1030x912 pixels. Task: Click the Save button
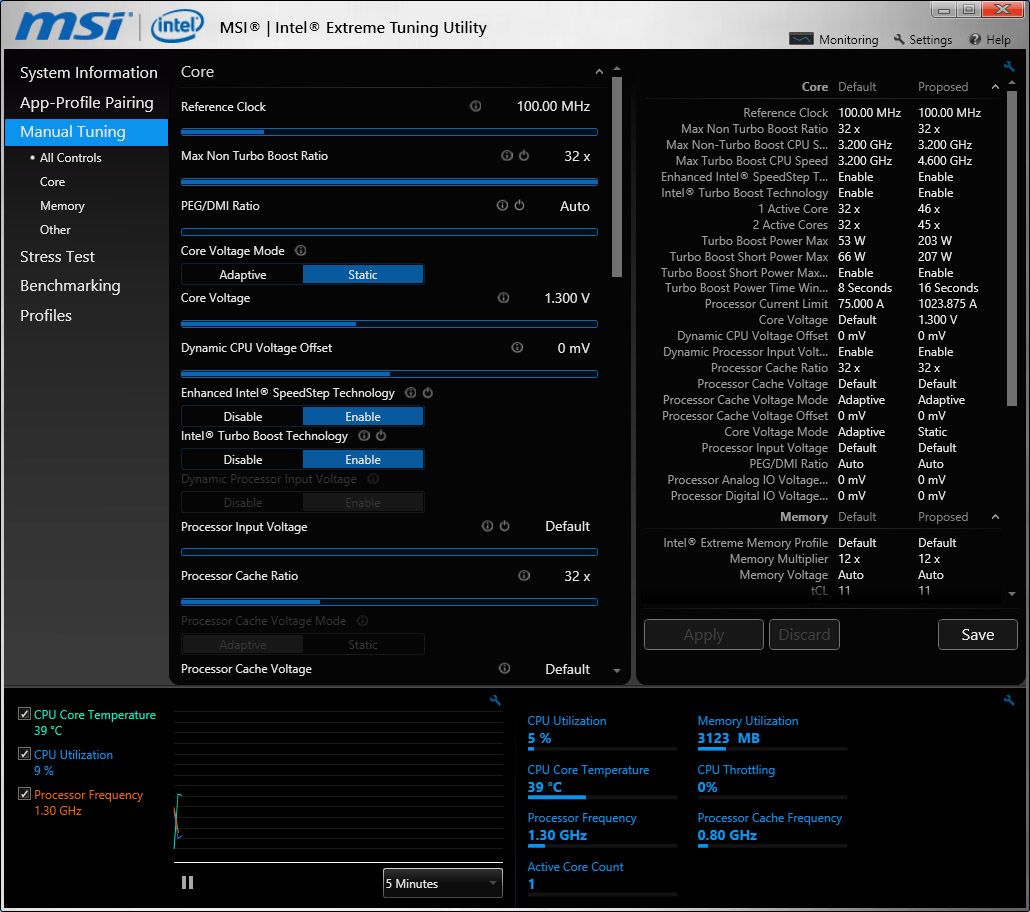tap(977, 634)
